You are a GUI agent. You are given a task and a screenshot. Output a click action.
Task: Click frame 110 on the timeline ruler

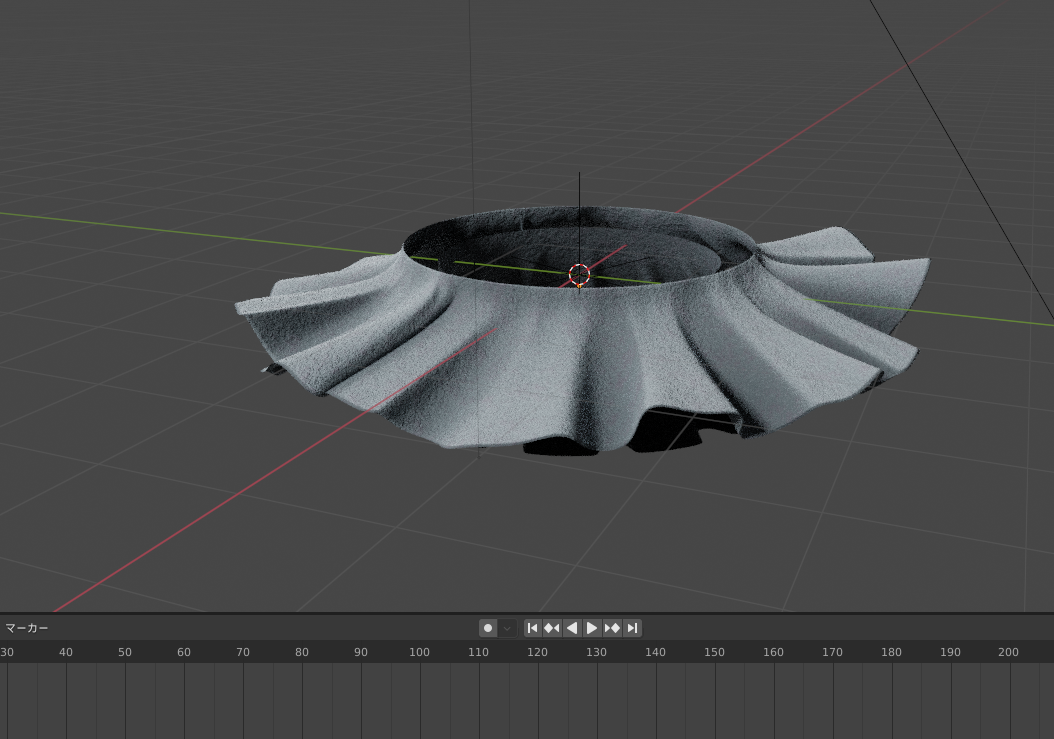tap(479, 652)
